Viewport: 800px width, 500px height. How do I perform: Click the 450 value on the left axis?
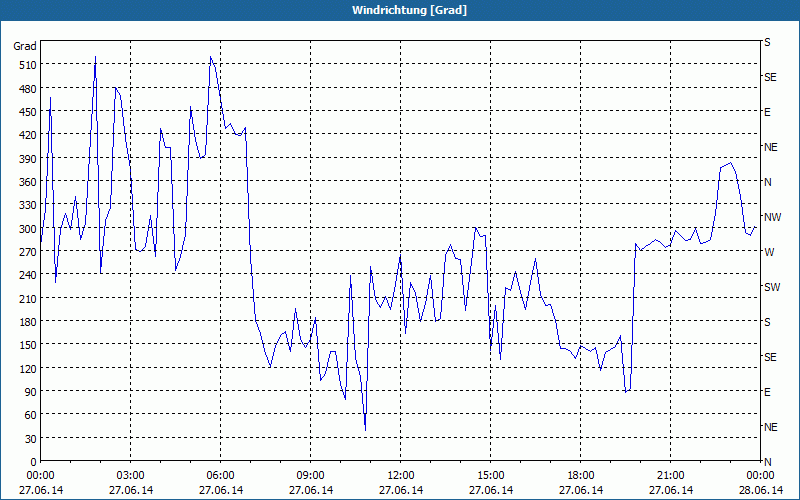point(28,112)
